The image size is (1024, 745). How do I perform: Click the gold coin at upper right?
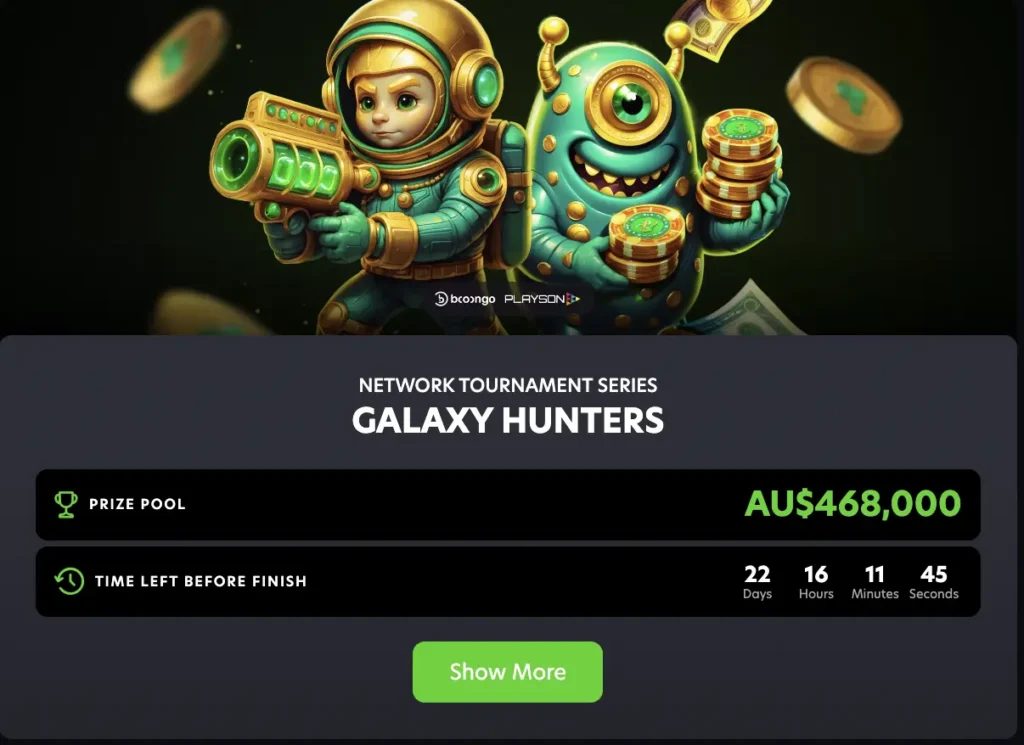coord(842,104)
